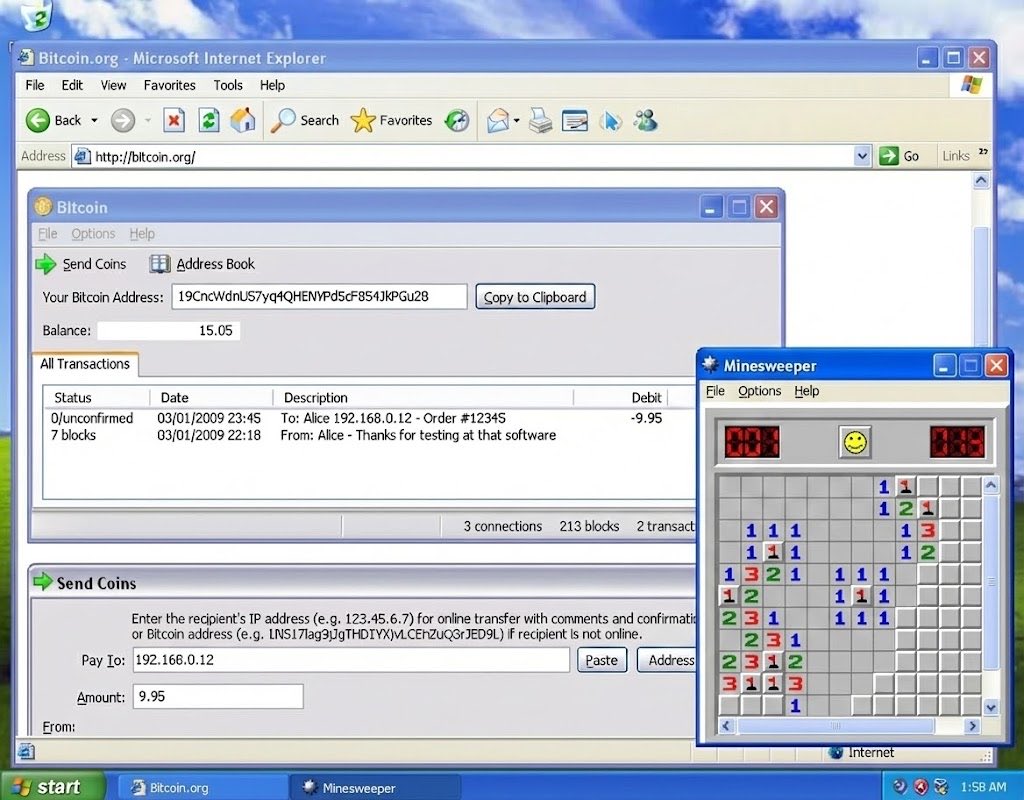Viewport: 1024px width, 800px height.
Task: Open the IE History icon
Action: [457, 121]
